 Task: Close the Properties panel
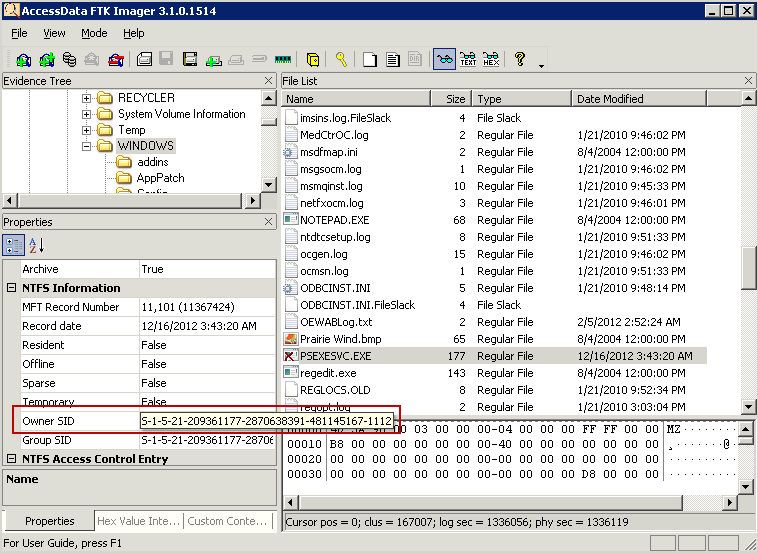269,222
